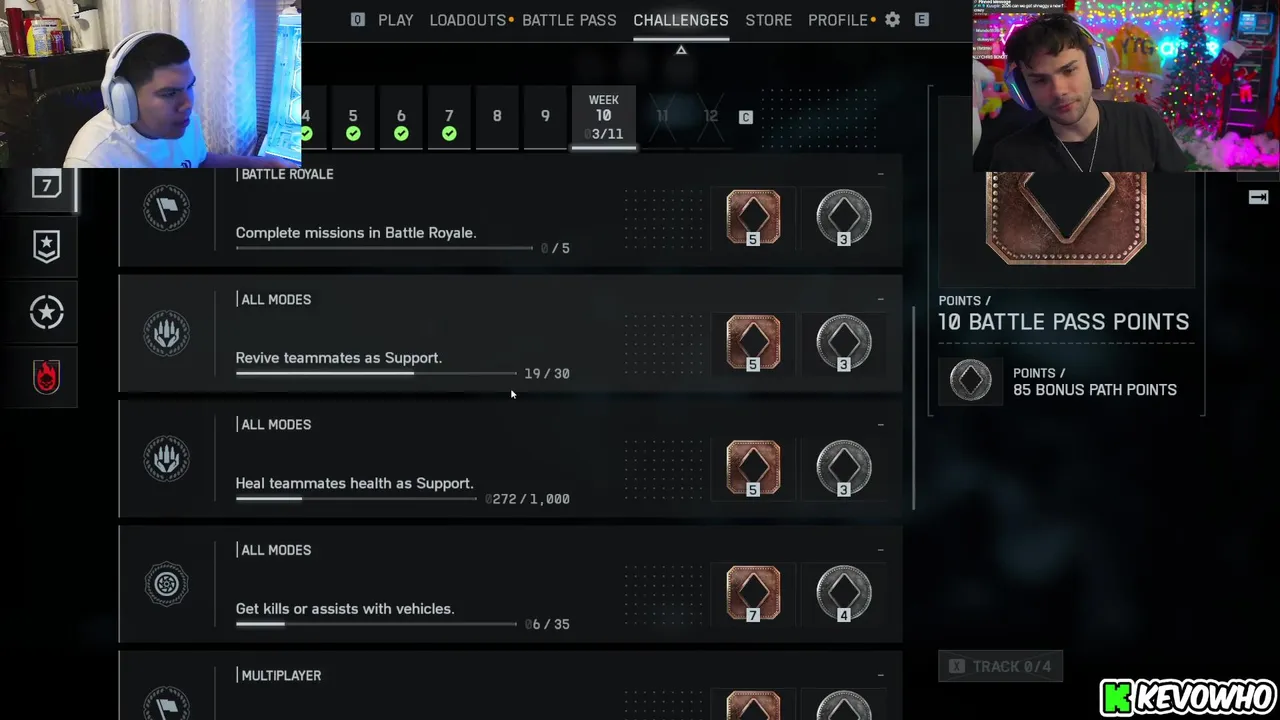Image resolution: width=1280 pixels, height=720 pixels.
Task: Select locked week 11 tab
Action: tap(662, 117)
